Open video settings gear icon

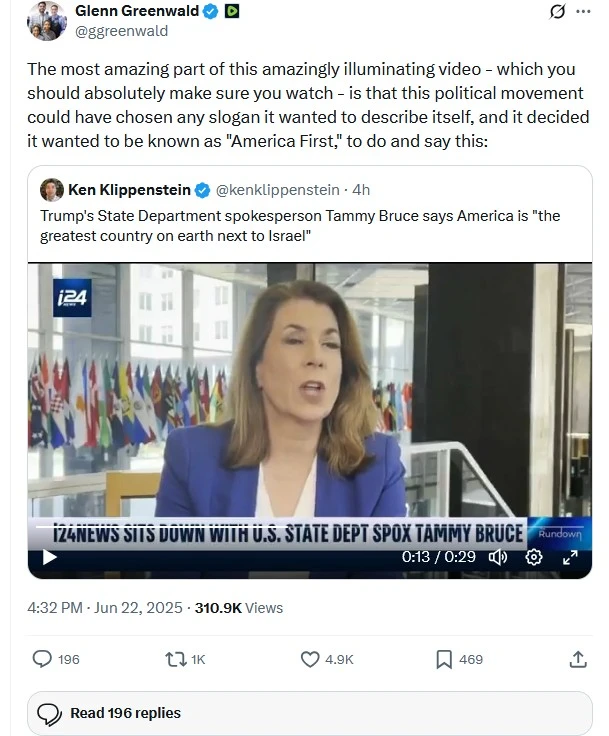coord(534,557)
